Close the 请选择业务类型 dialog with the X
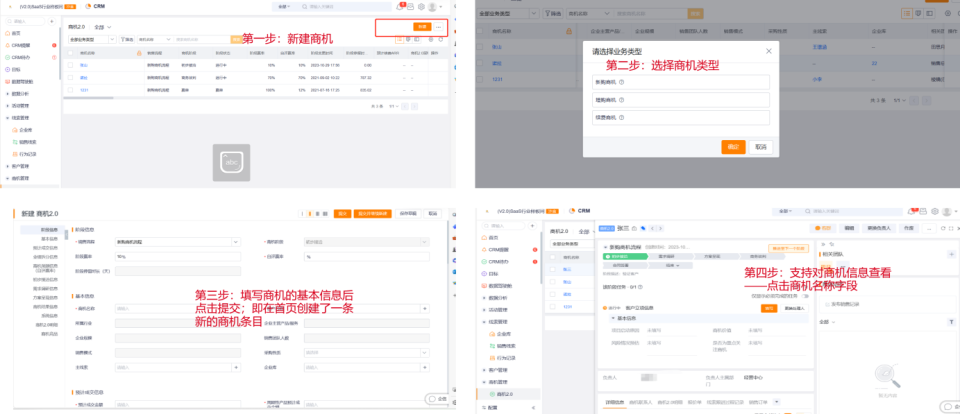The width and height of the screenshot is (960, 414). click(769, 51)
